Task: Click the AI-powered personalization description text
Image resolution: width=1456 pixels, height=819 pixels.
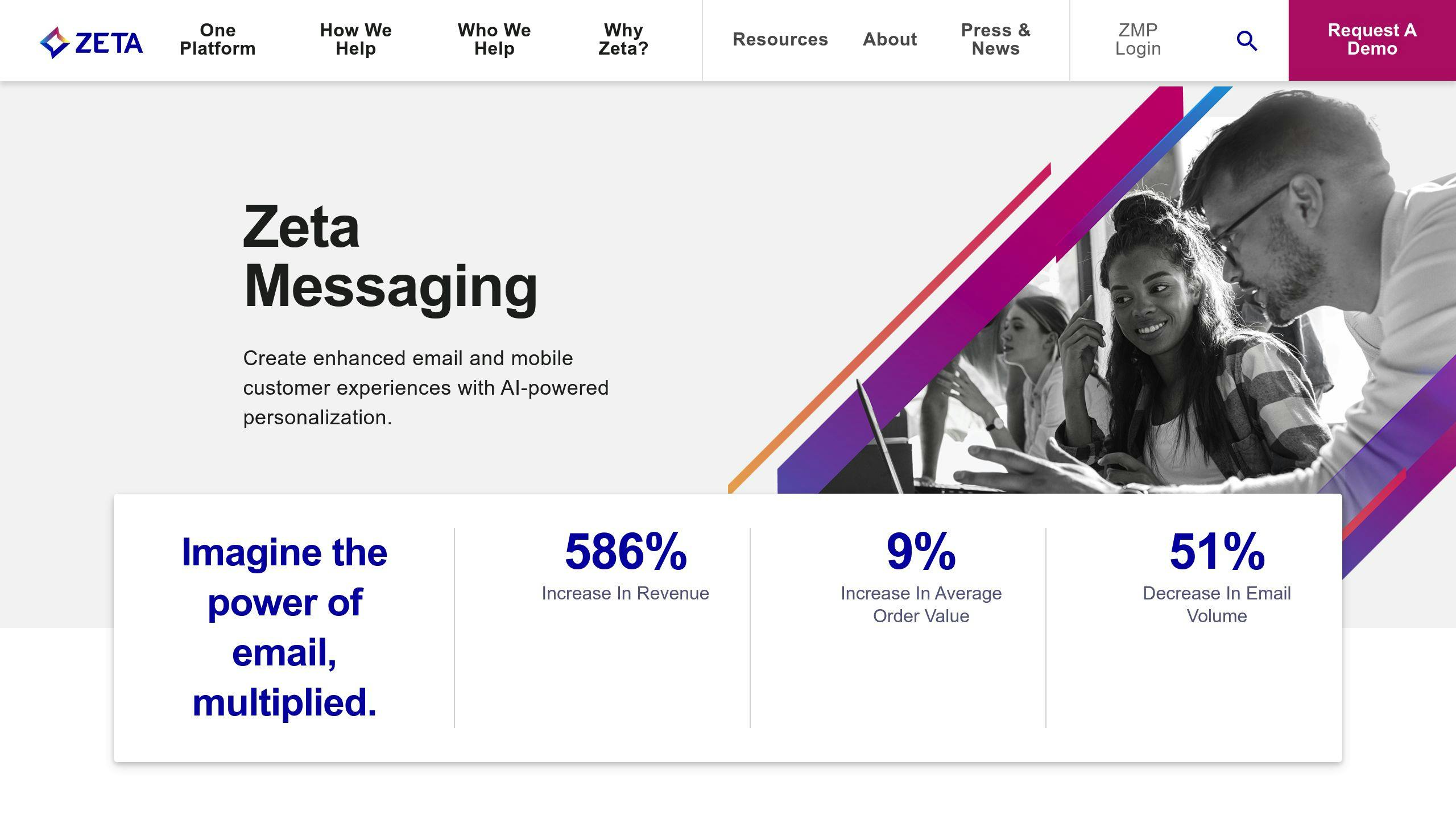Action: point(426,388)
